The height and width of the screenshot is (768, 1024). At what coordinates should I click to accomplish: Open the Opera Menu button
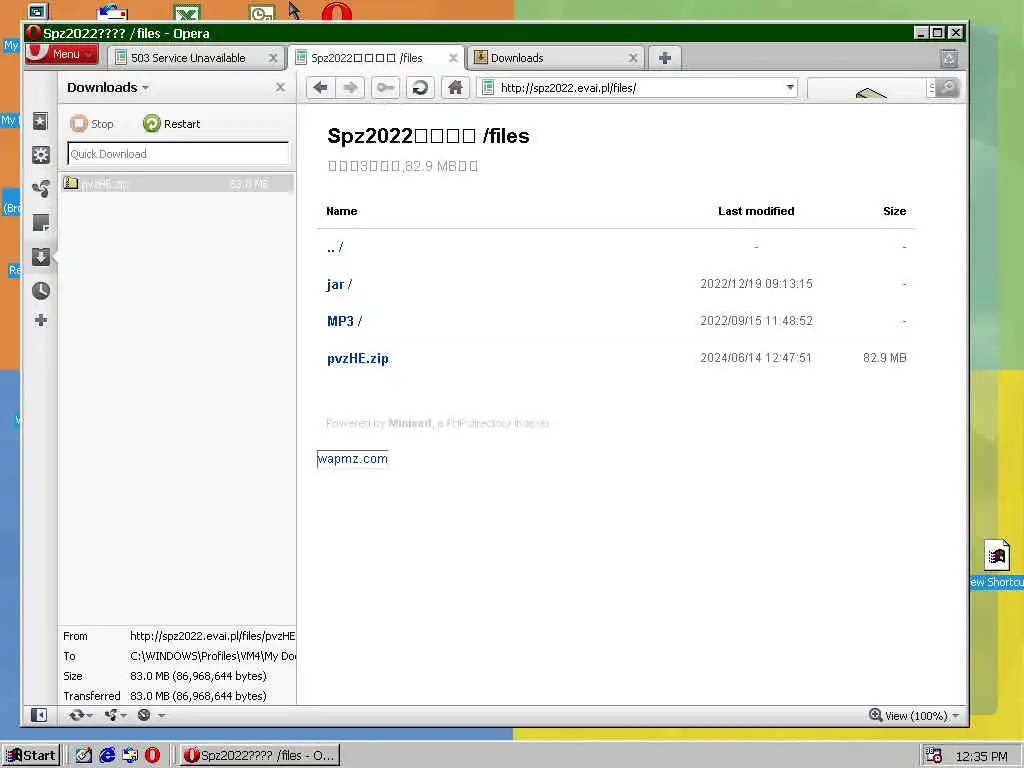click(x=62, y=54)
